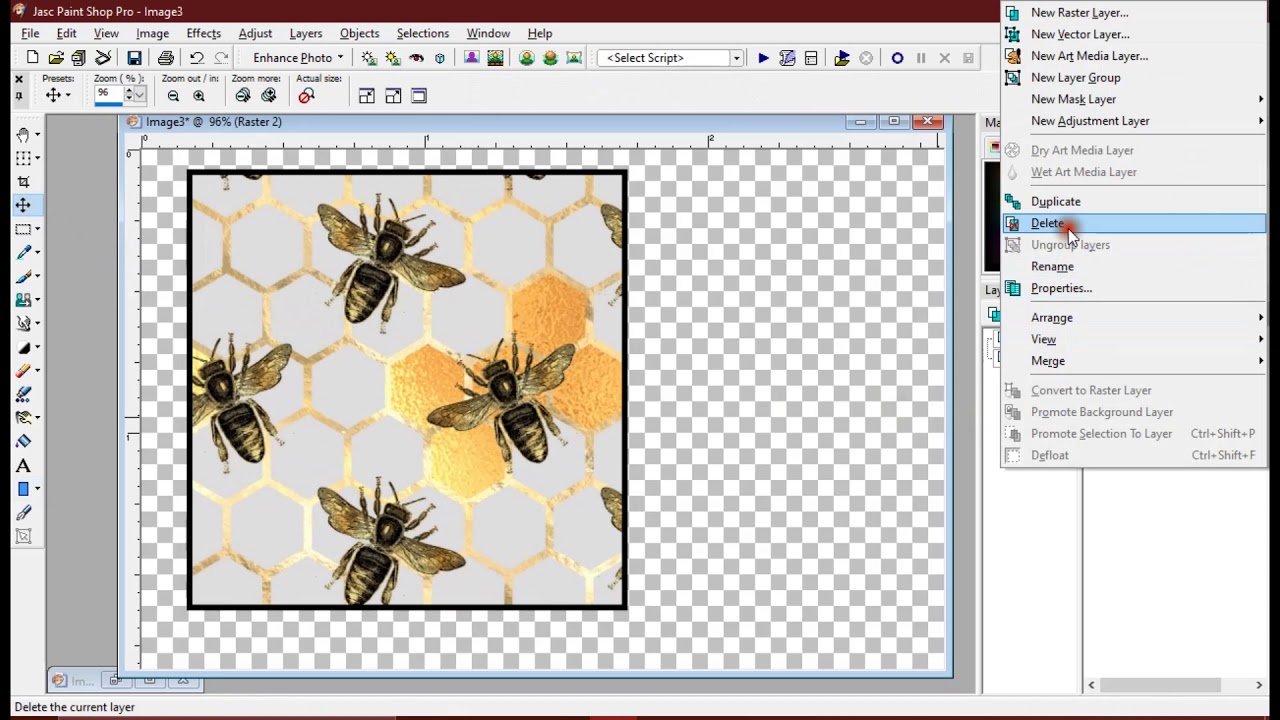Click the Zoom more in icon

click(x=269, y=96)
